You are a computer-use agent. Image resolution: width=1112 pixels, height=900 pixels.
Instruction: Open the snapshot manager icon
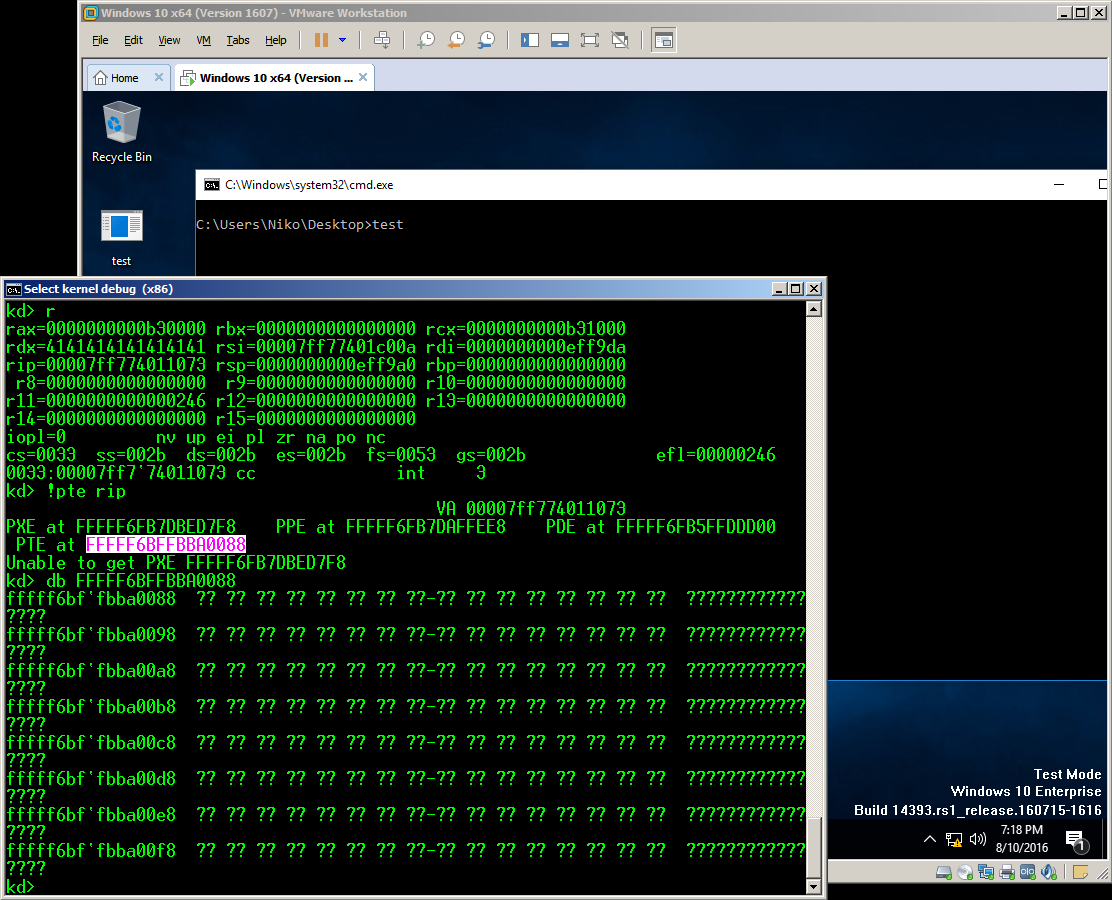coord(486,40)
